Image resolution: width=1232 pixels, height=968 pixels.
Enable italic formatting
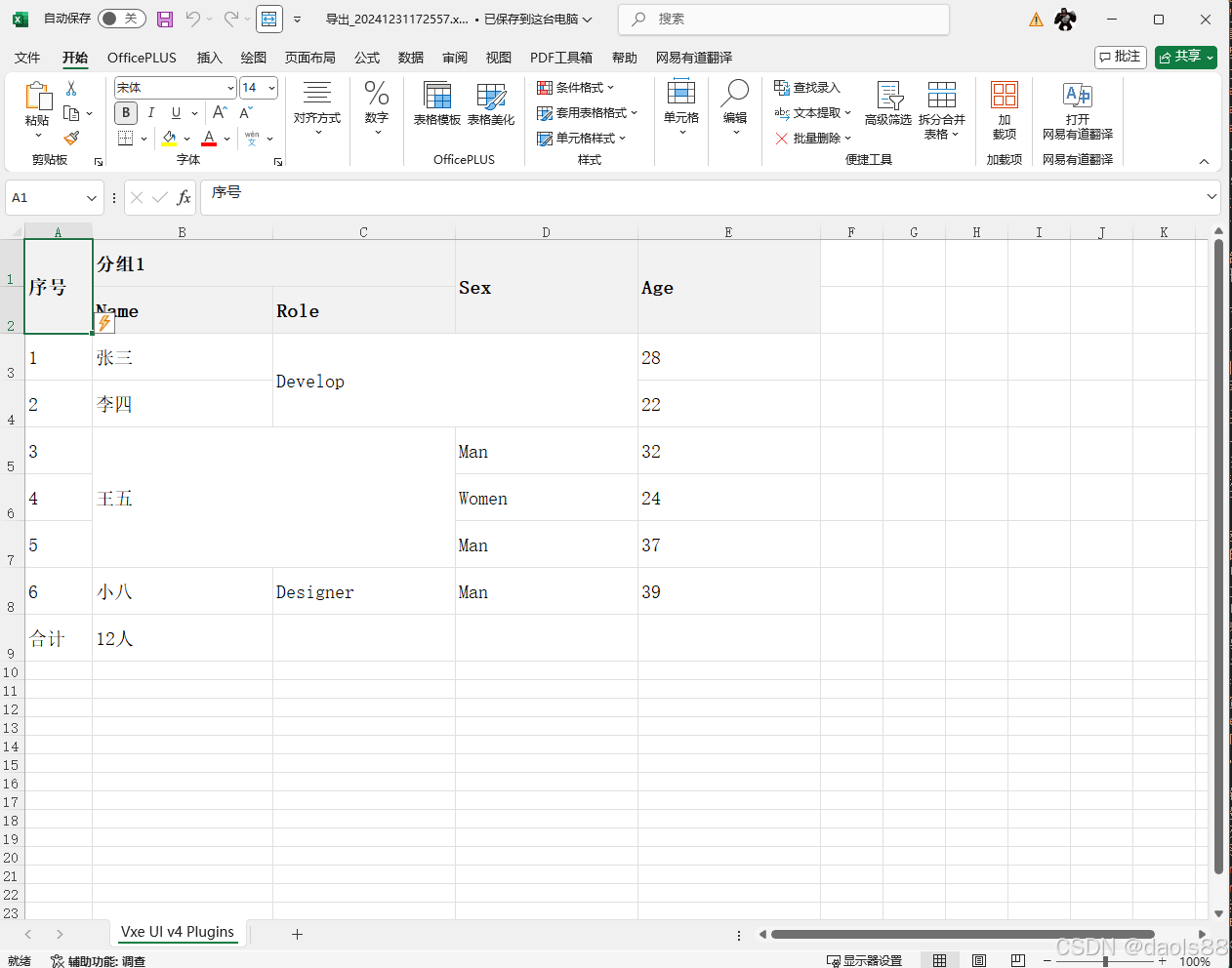150,112
